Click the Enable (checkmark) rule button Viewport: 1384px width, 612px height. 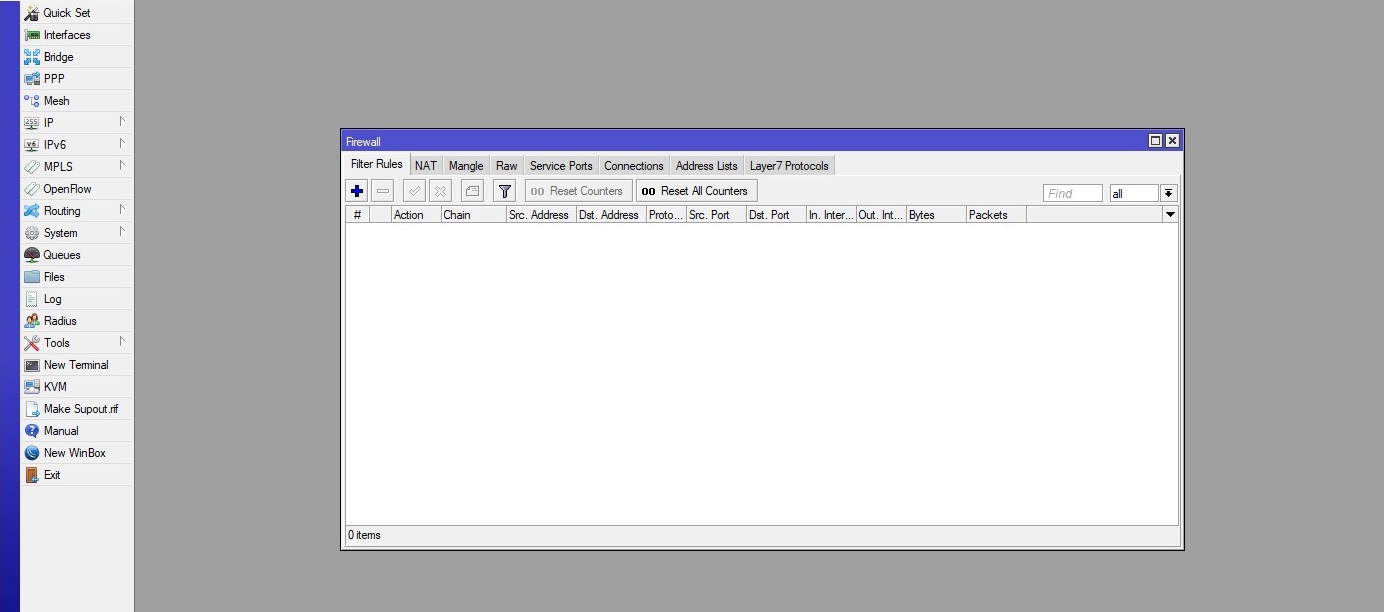coord(414,191)
